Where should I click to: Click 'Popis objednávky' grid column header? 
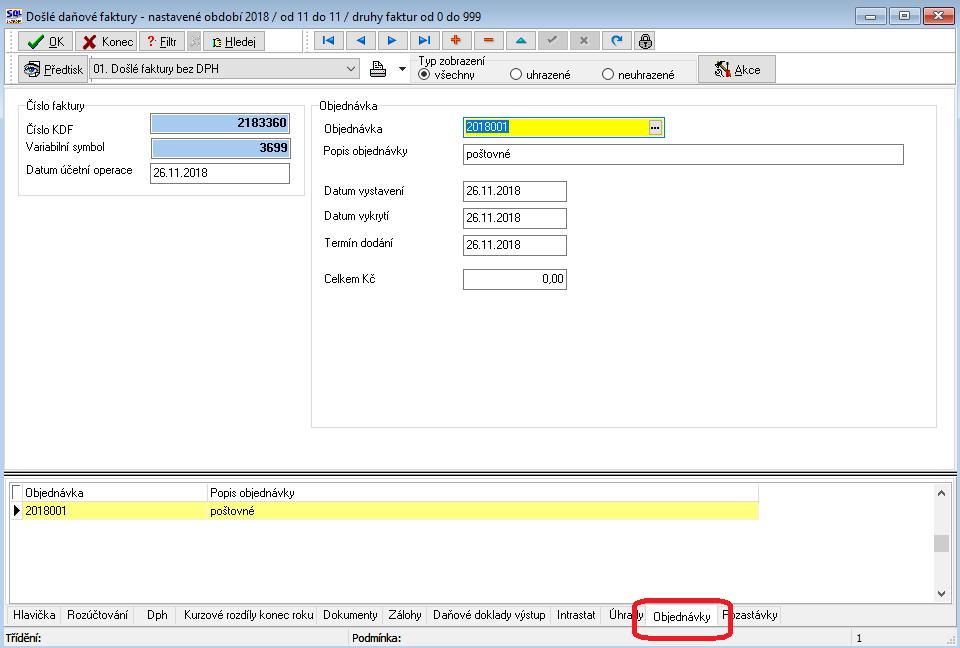coord(482,492)
